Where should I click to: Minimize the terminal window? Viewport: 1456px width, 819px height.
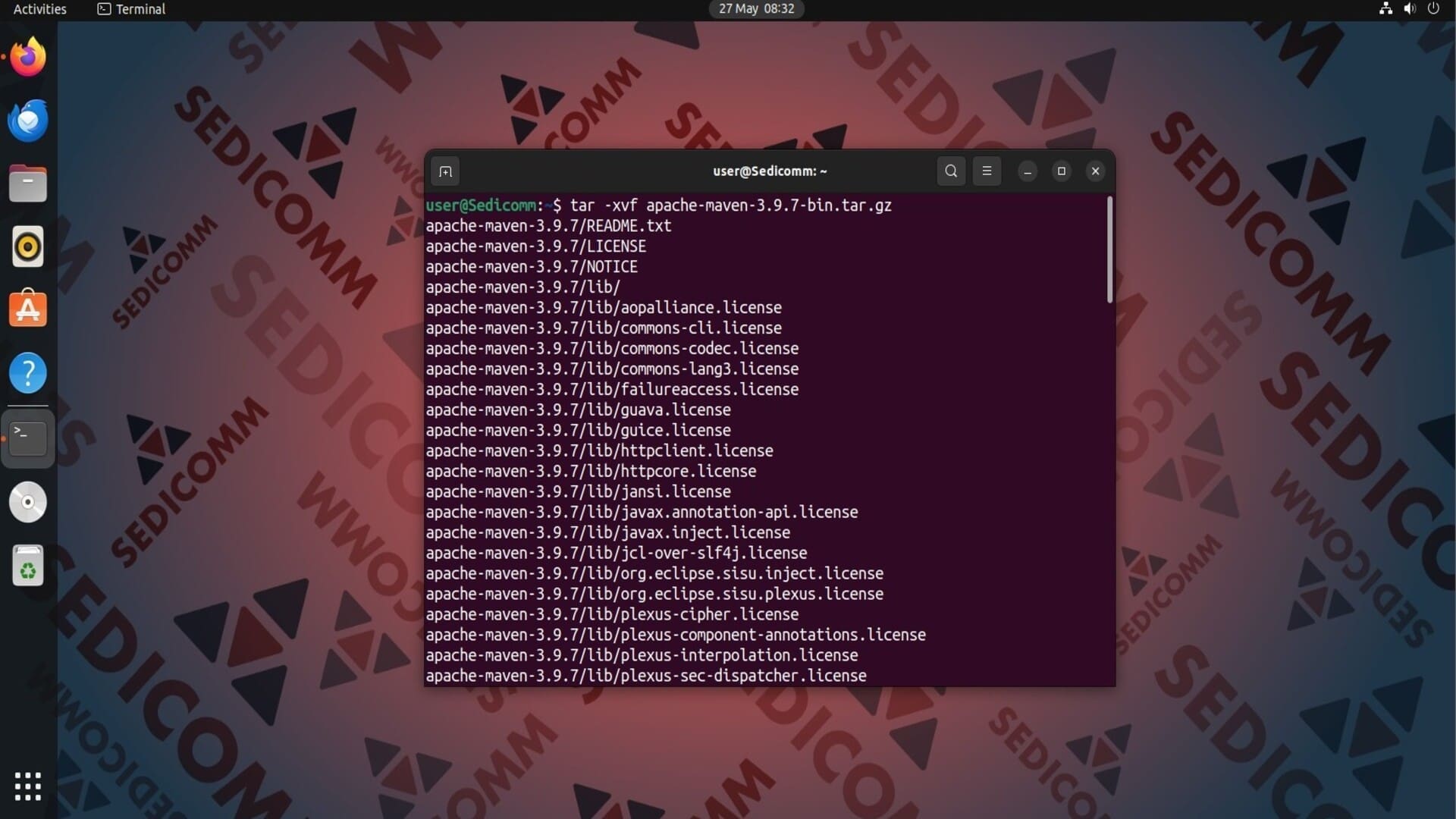(1028, 171)
